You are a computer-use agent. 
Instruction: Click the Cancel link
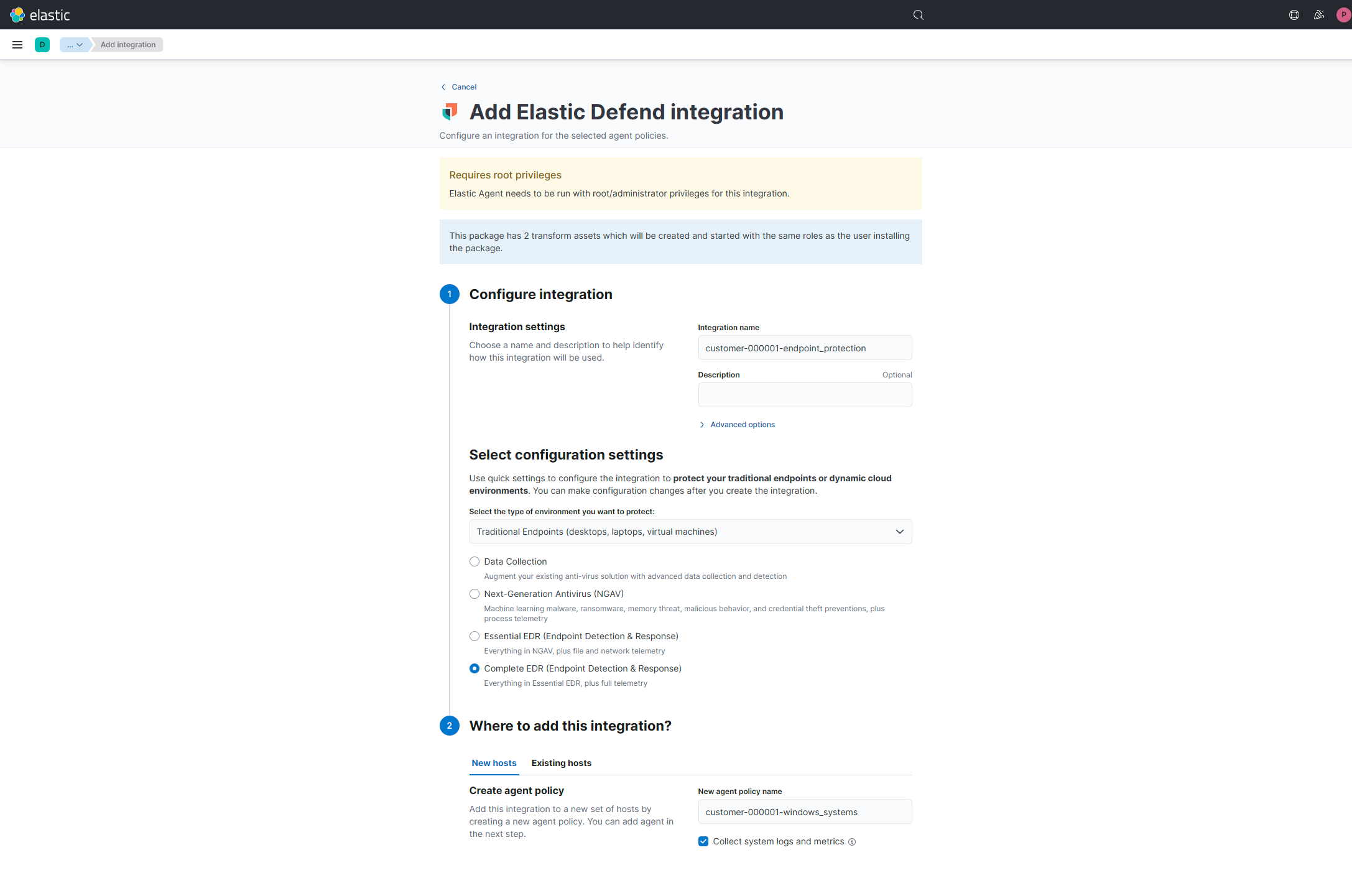(463, 87)
